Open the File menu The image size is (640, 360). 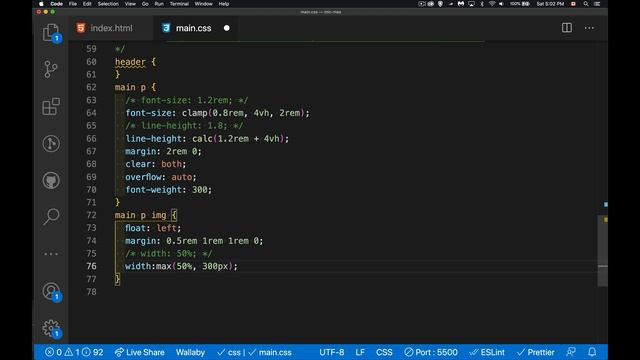[73, 4]
